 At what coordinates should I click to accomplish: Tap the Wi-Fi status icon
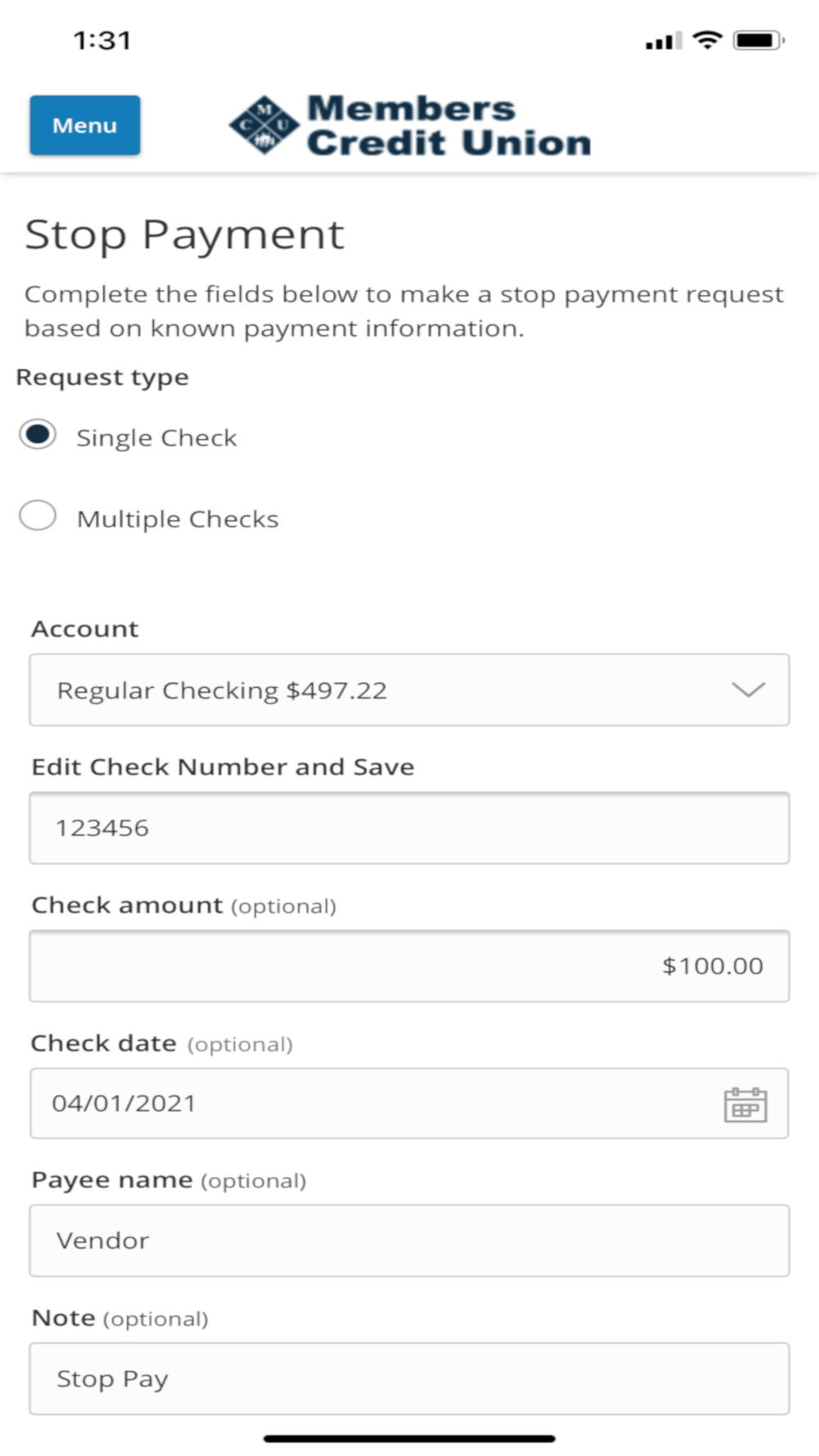[707, 39]
